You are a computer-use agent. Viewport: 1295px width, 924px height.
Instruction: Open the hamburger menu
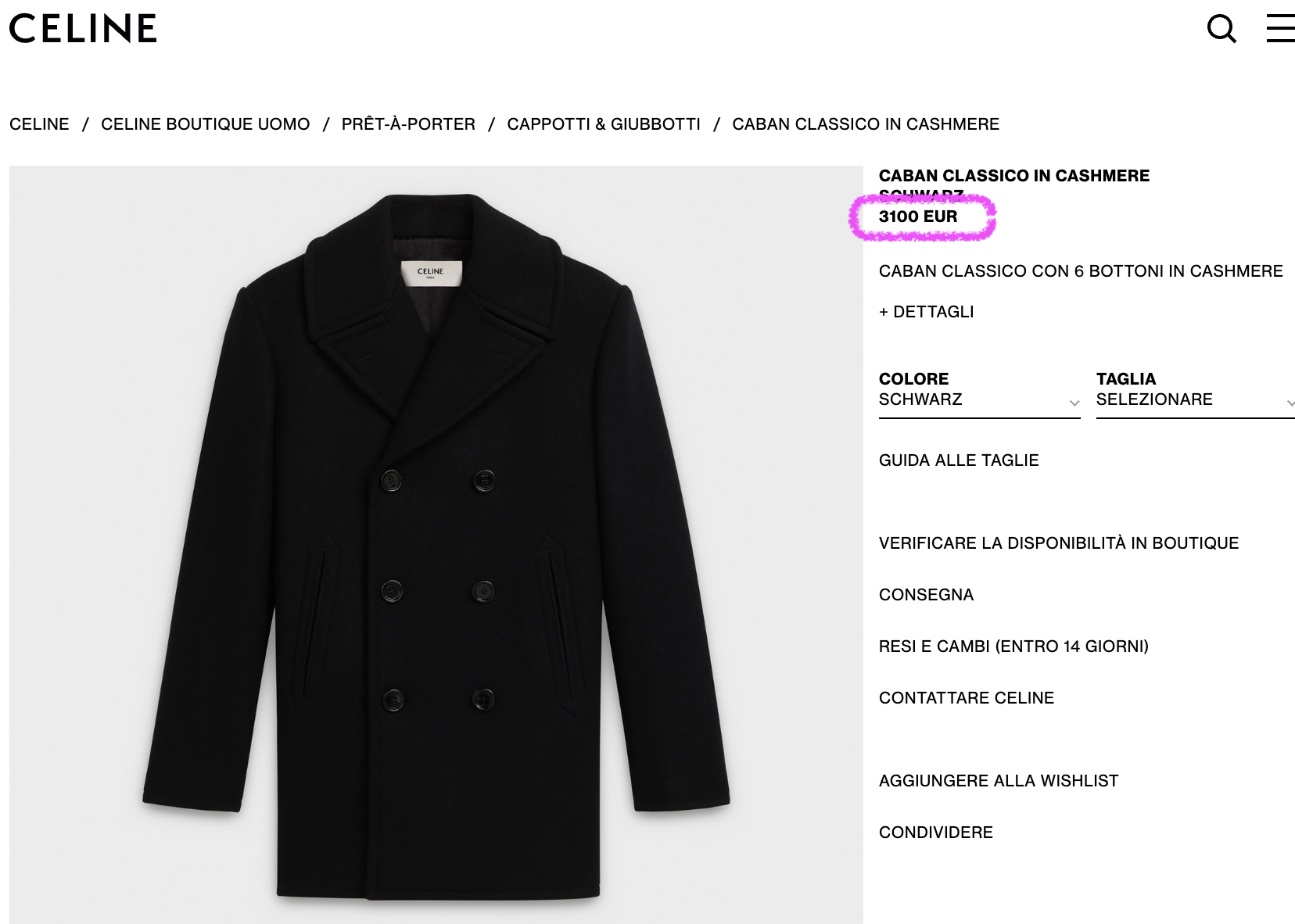(x=1280, y=28)
